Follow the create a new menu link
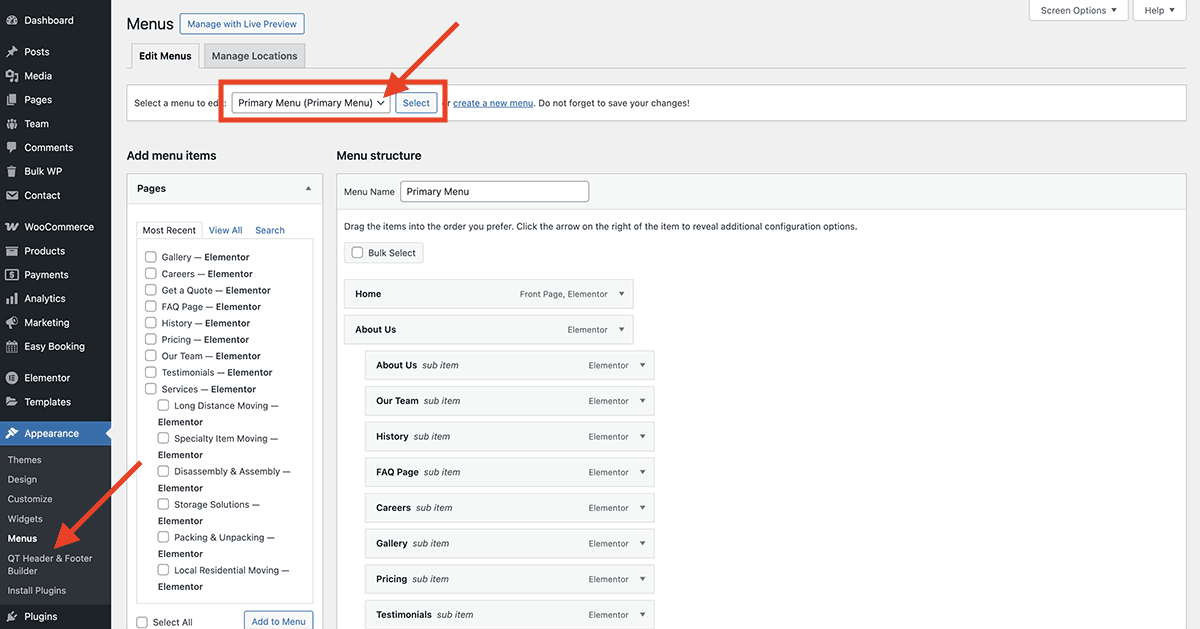The width and height of the screenshot is (1200, 629). tap(493, 103)
